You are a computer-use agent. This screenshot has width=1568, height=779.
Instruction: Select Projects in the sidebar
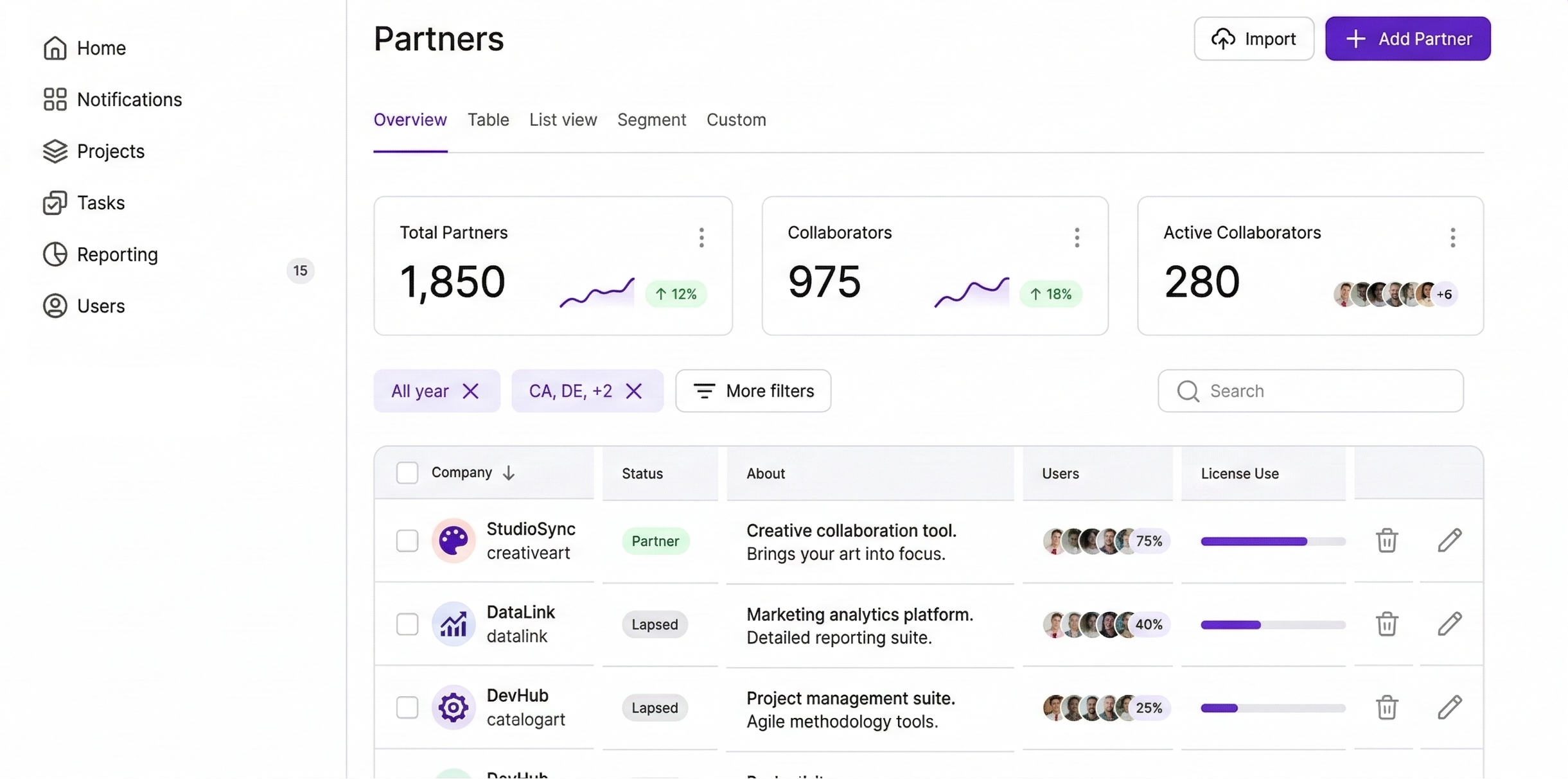[110, 152]
